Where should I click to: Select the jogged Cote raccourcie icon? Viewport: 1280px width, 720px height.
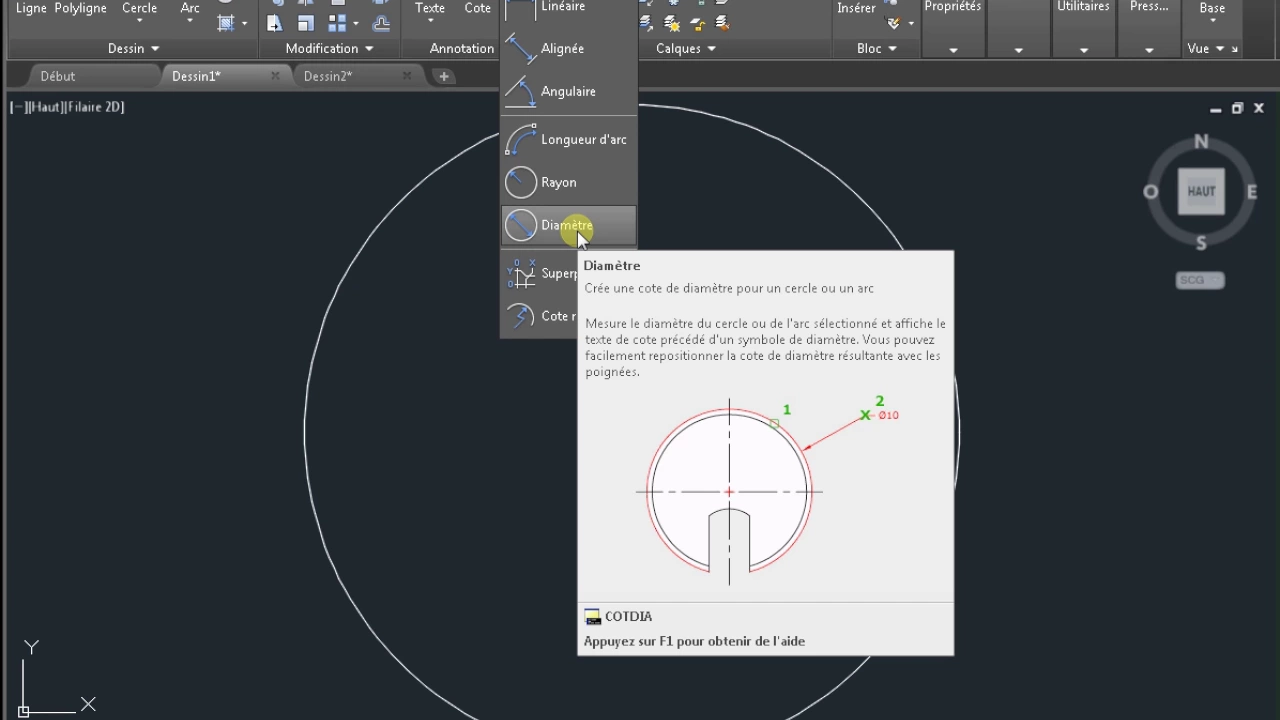(x=521, y=316)
